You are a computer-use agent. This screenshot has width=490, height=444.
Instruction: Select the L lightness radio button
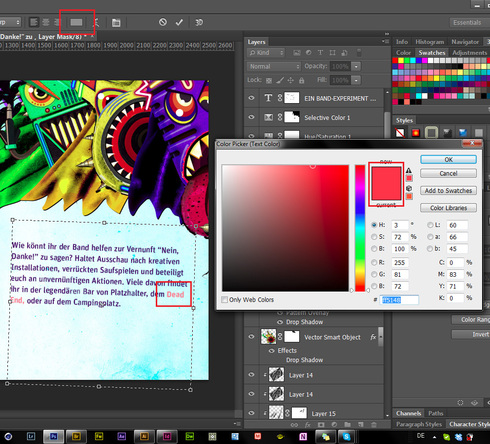point(430,225)
